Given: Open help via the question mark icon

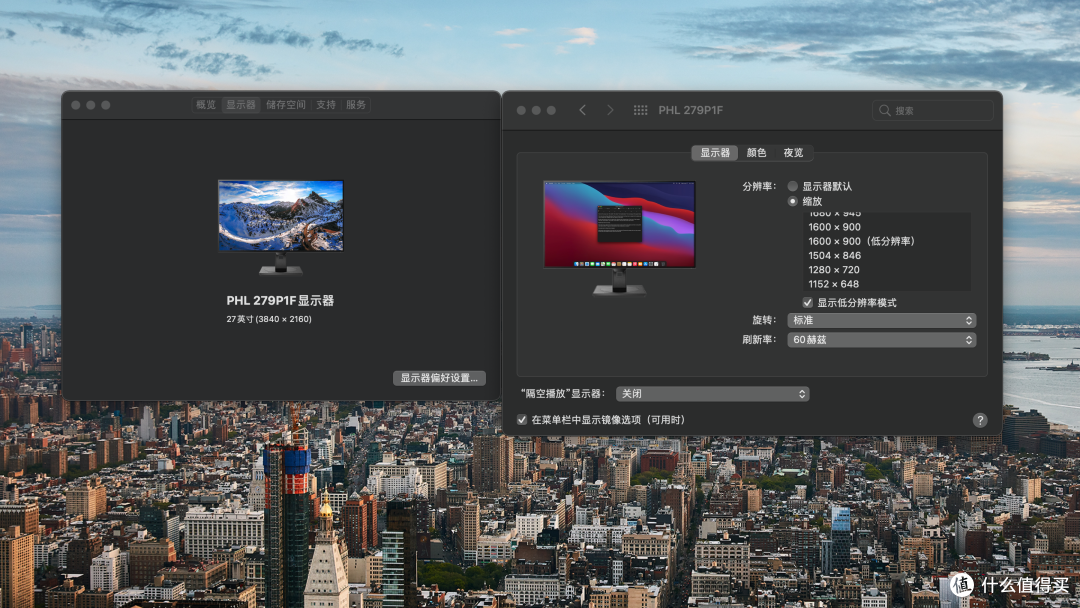Looking at the screenshot, I should pyautogui.click(x=979, y=420).
